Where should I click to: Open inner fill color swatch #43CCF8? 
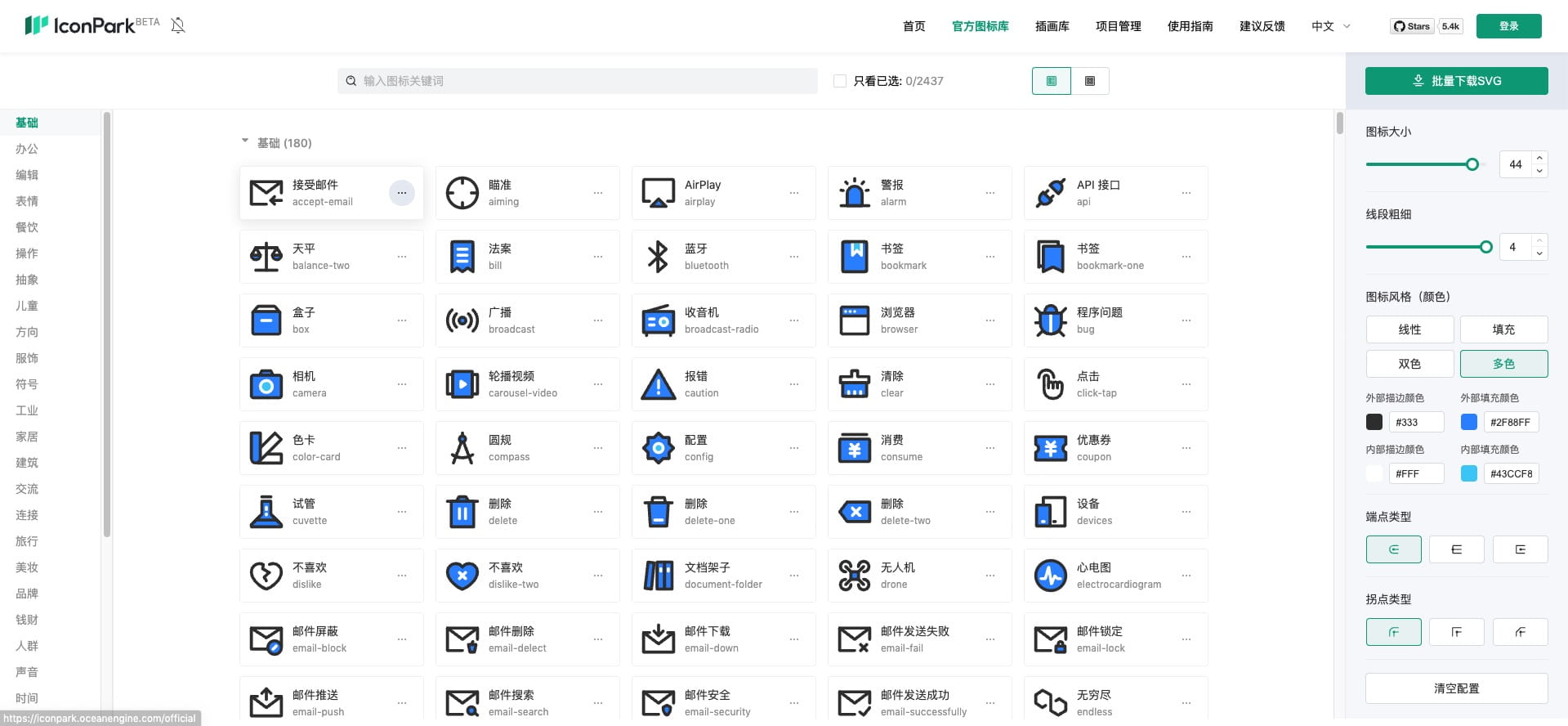(x=1469, y=473)
